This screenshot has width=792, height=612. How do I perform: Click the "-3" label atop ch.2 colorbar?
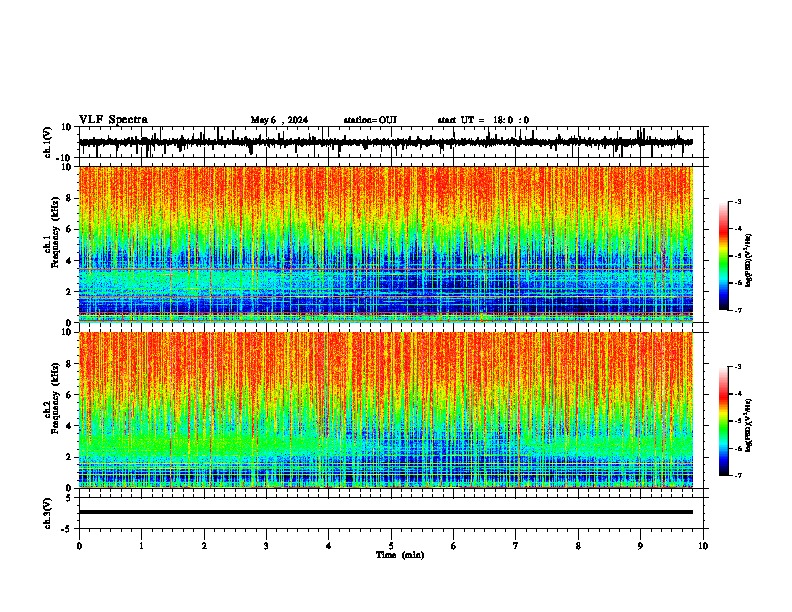tap(738, 367)
